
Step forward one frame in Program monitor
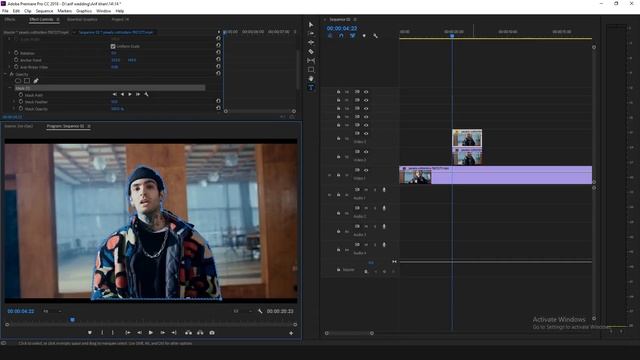162,333
